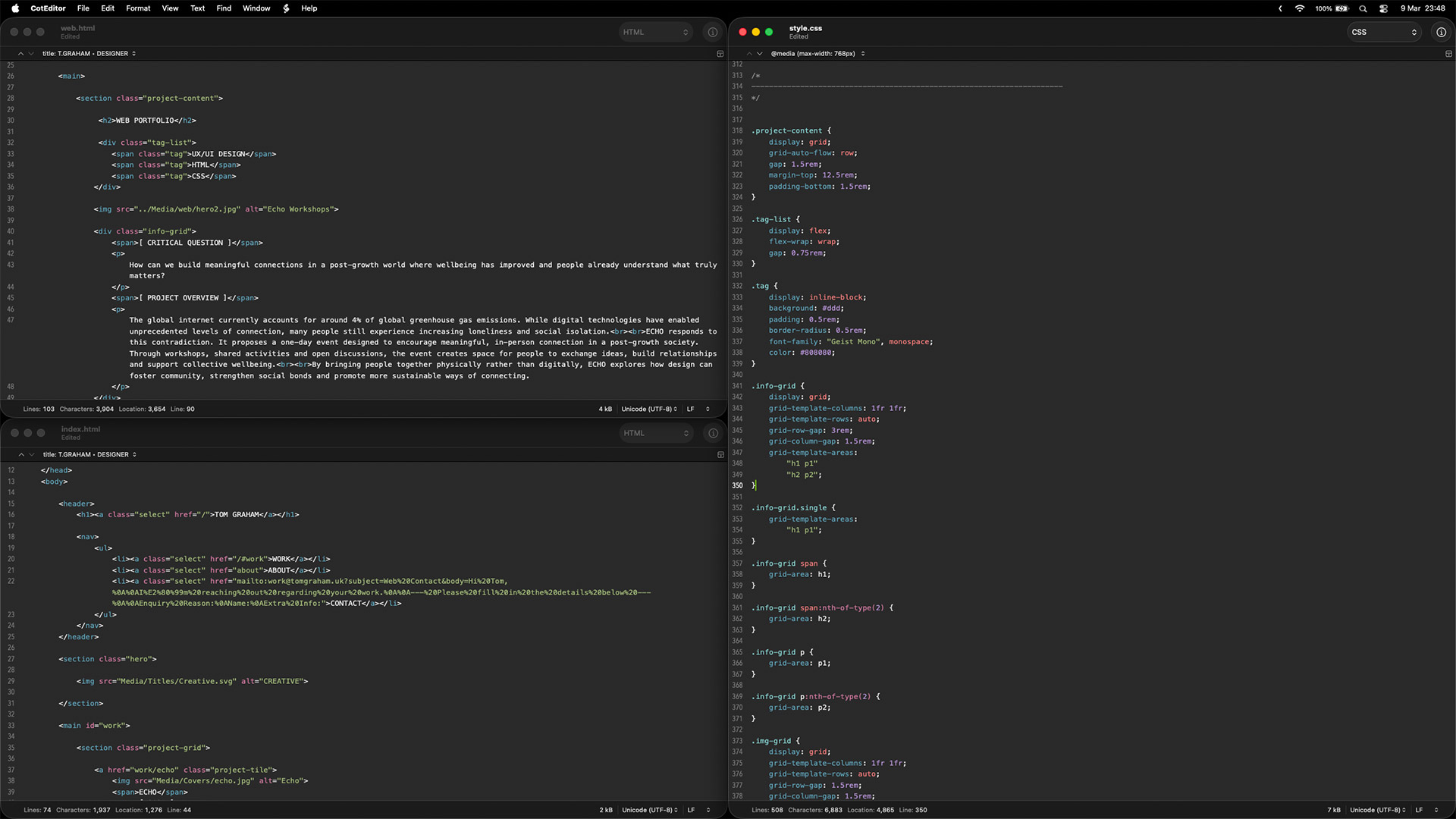Jump to previous outline item in web.html

tap(20, 54)
